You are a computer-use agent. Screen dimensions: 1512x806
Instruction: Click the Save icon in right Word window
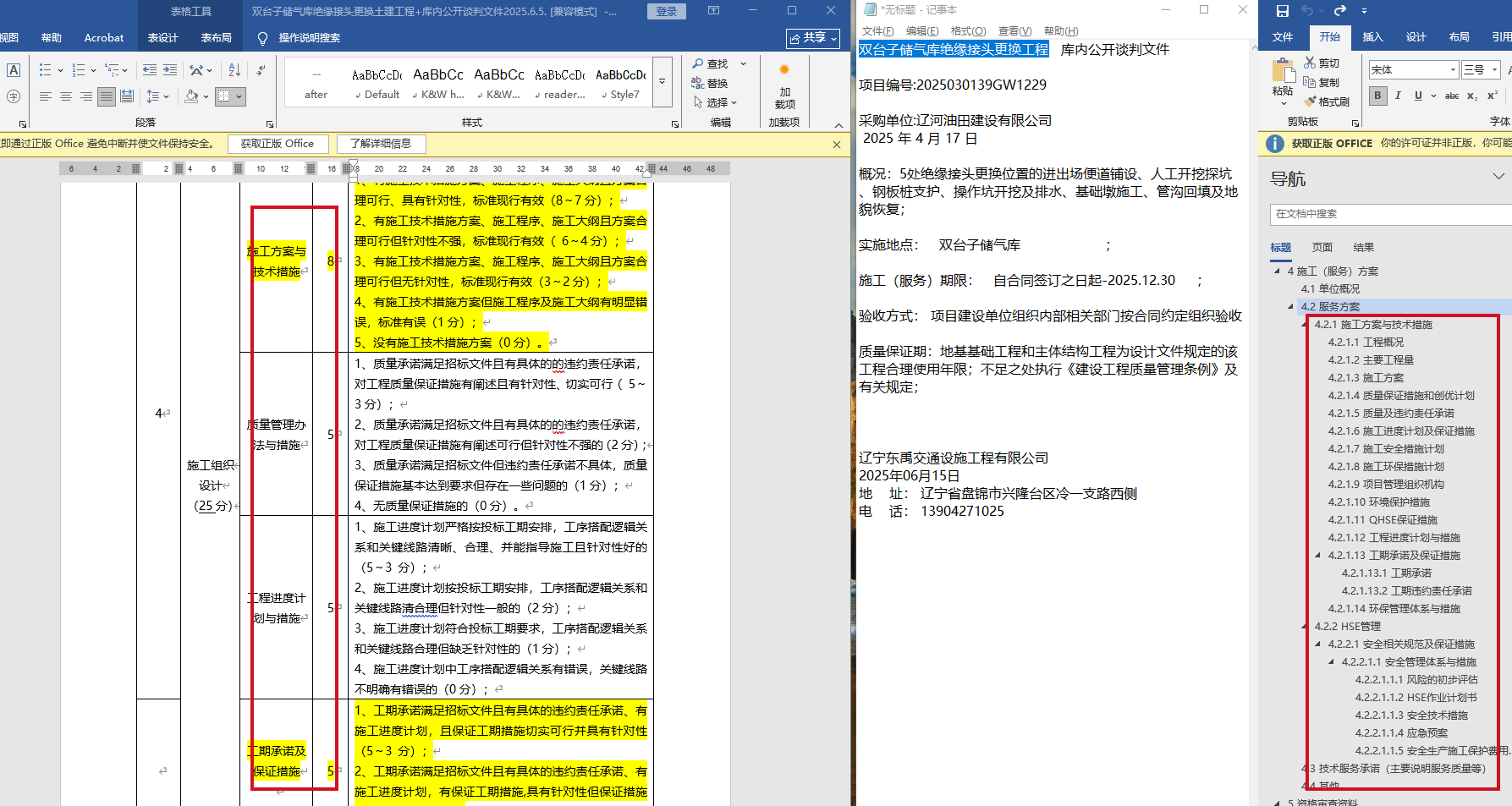click(x=1283, y=11)
